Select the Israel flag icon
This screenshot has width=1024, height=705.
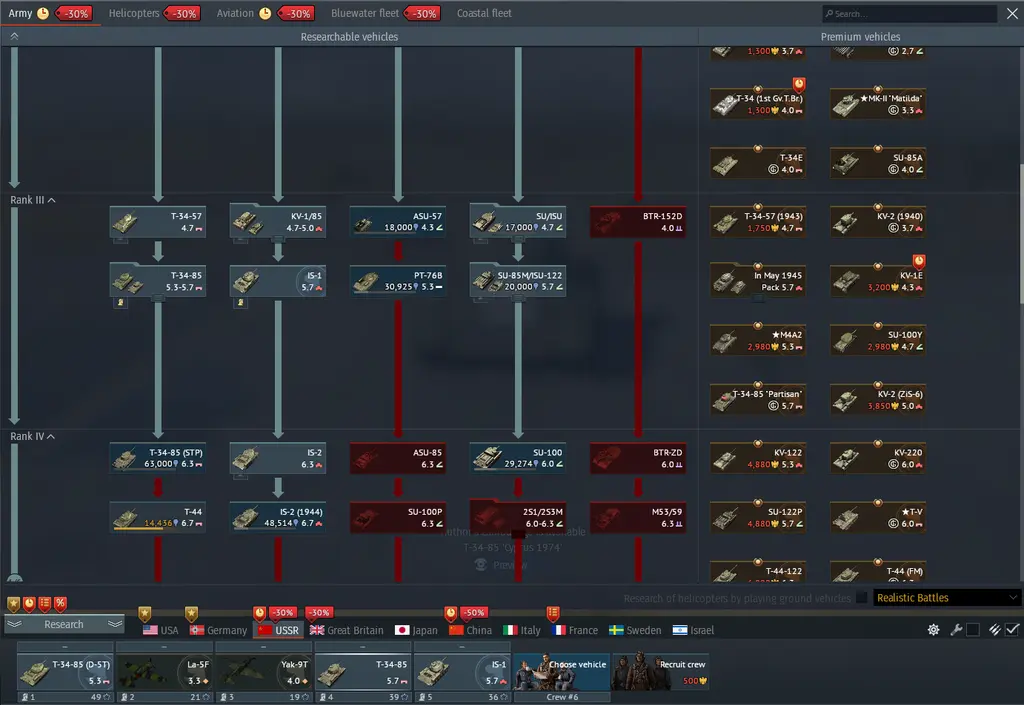680,630
